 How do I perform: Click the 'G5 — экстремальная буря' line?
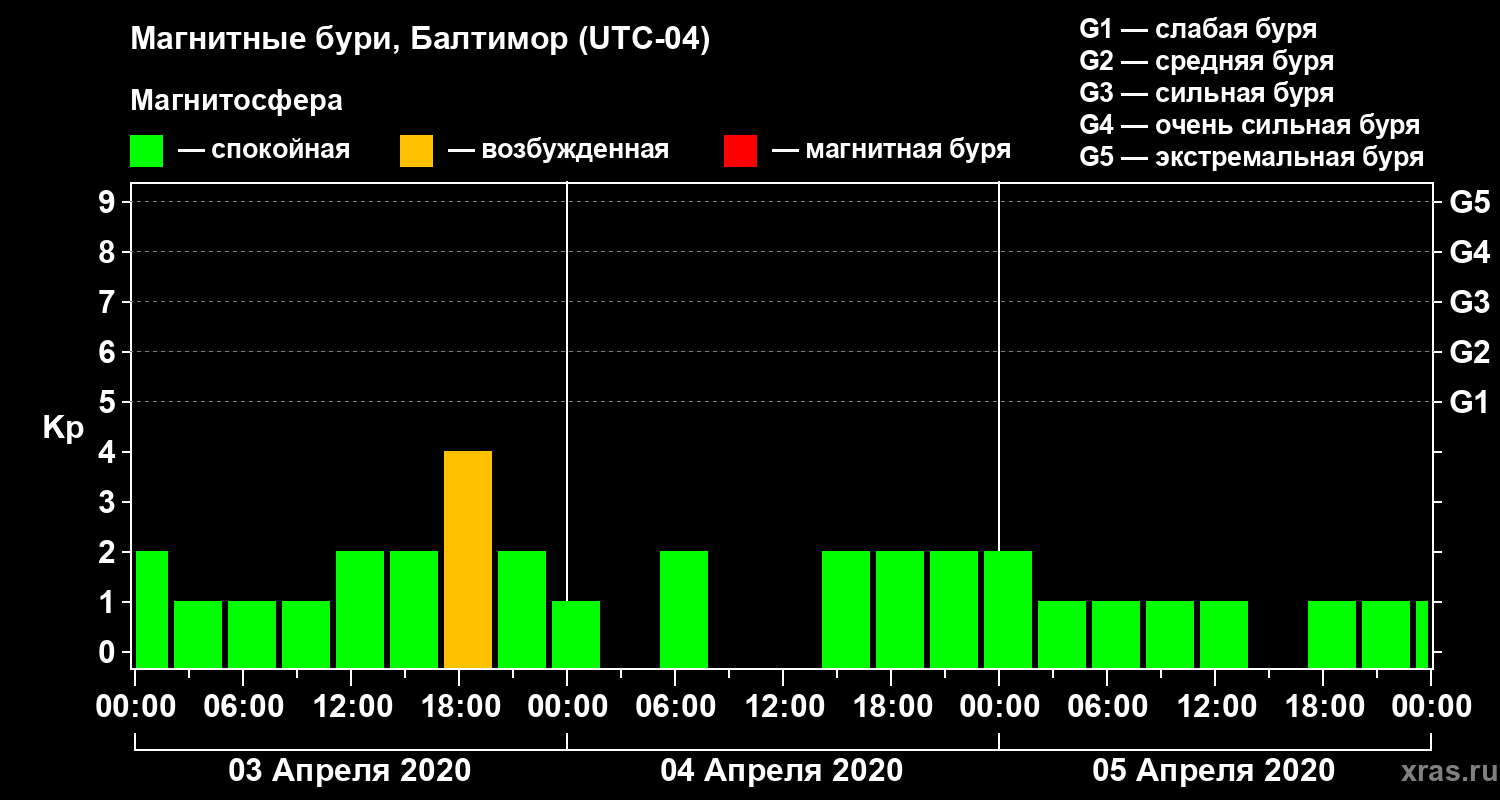click(1251, 157)
